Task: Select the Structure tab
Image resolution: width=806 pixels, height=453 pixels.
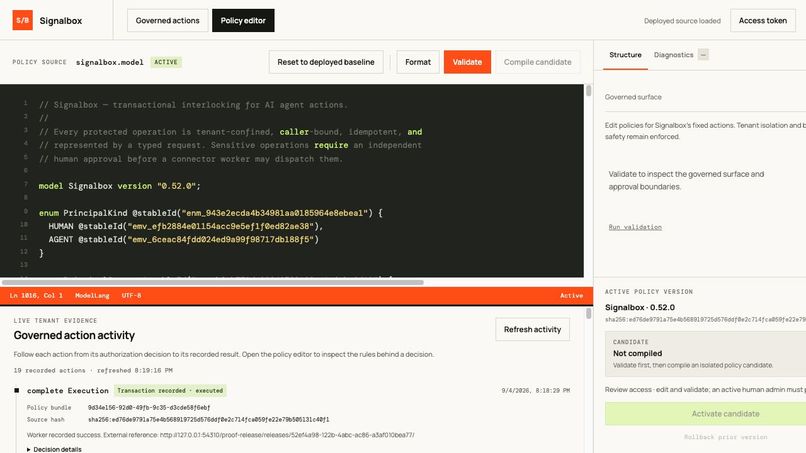Action: tap(625, 55)
